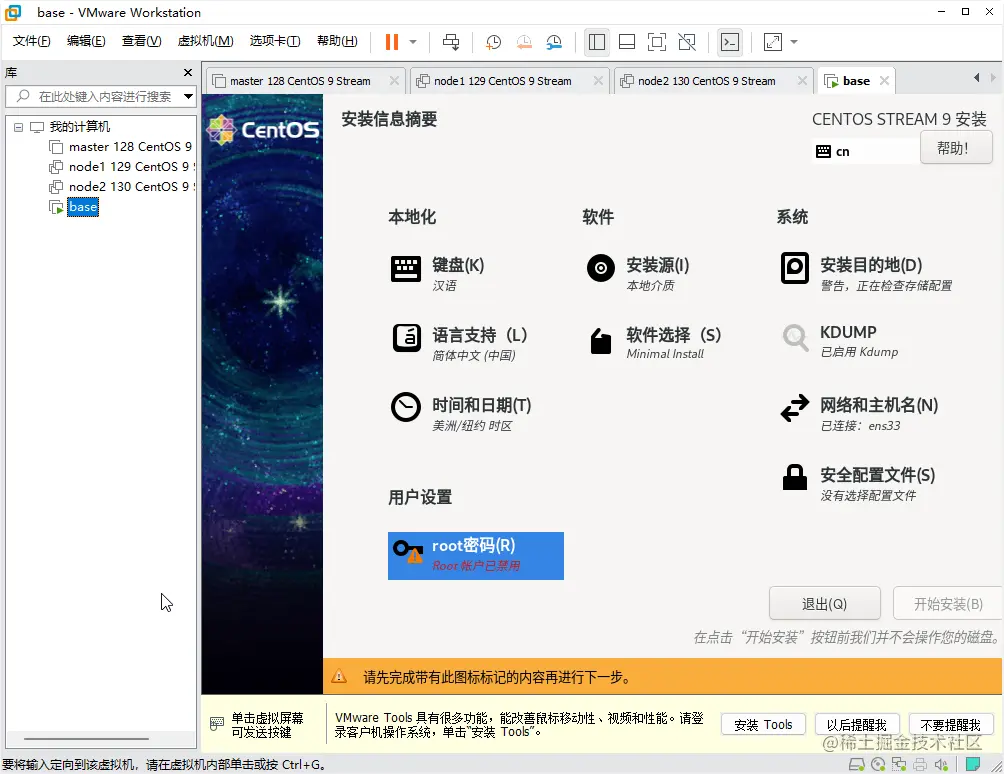
Task: Click the hard disk status bar icon
Action: [856, 764]
